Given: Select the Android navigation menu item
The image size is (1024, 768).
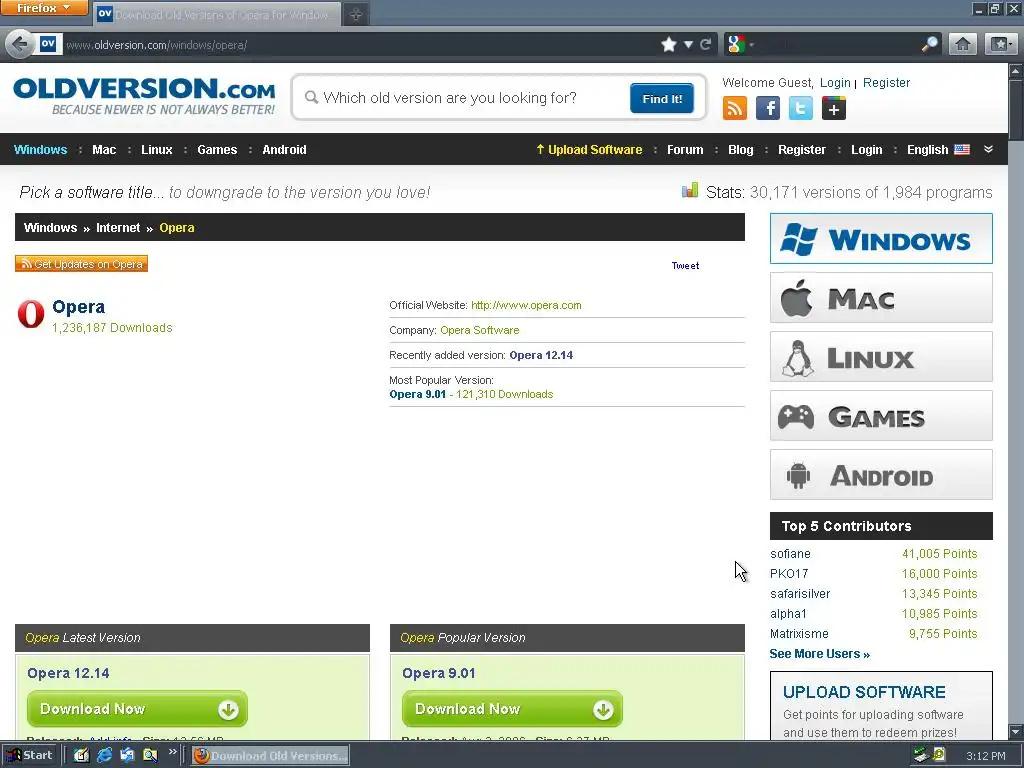Looking at the screenshot, I should coord(284,150).
